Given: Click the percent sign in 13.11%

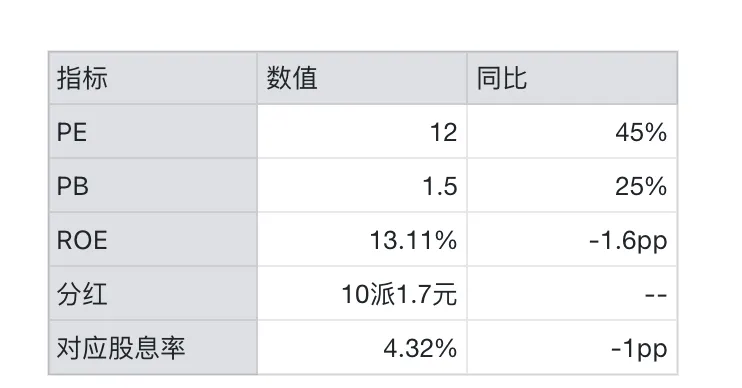Looking at the screenshot, I should tap(446, 240).
